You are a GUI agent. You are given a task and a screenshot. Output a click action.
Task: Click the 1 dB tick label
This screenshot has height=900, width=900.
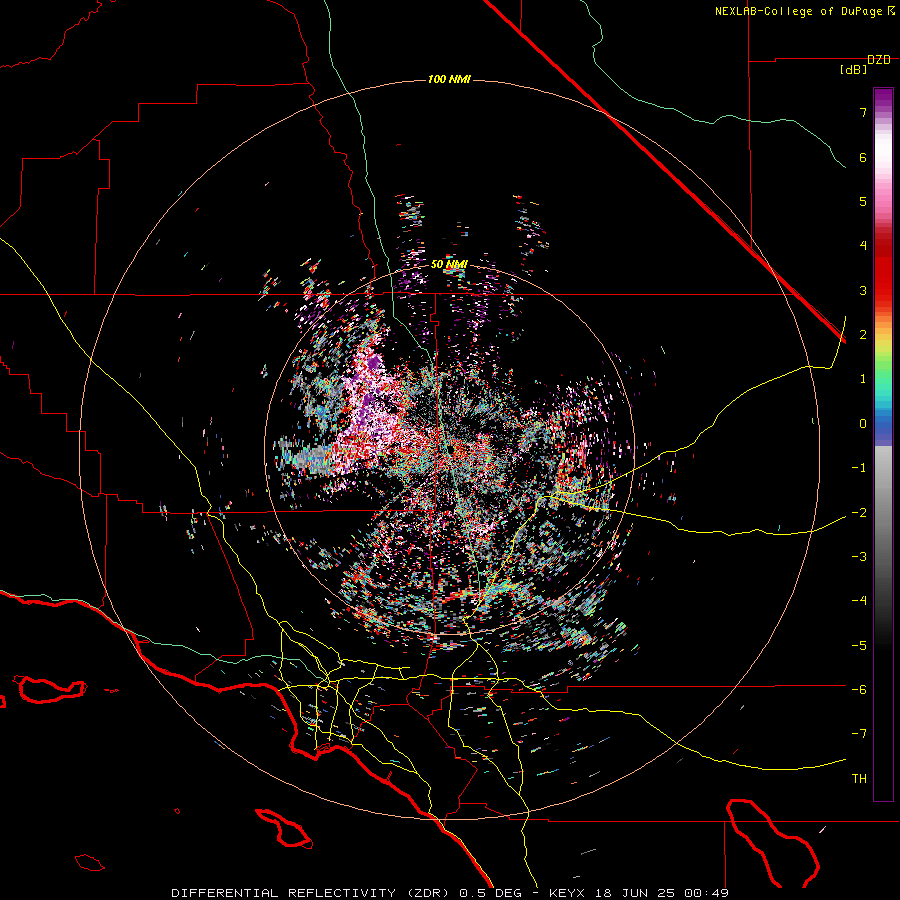click(863, 379)
